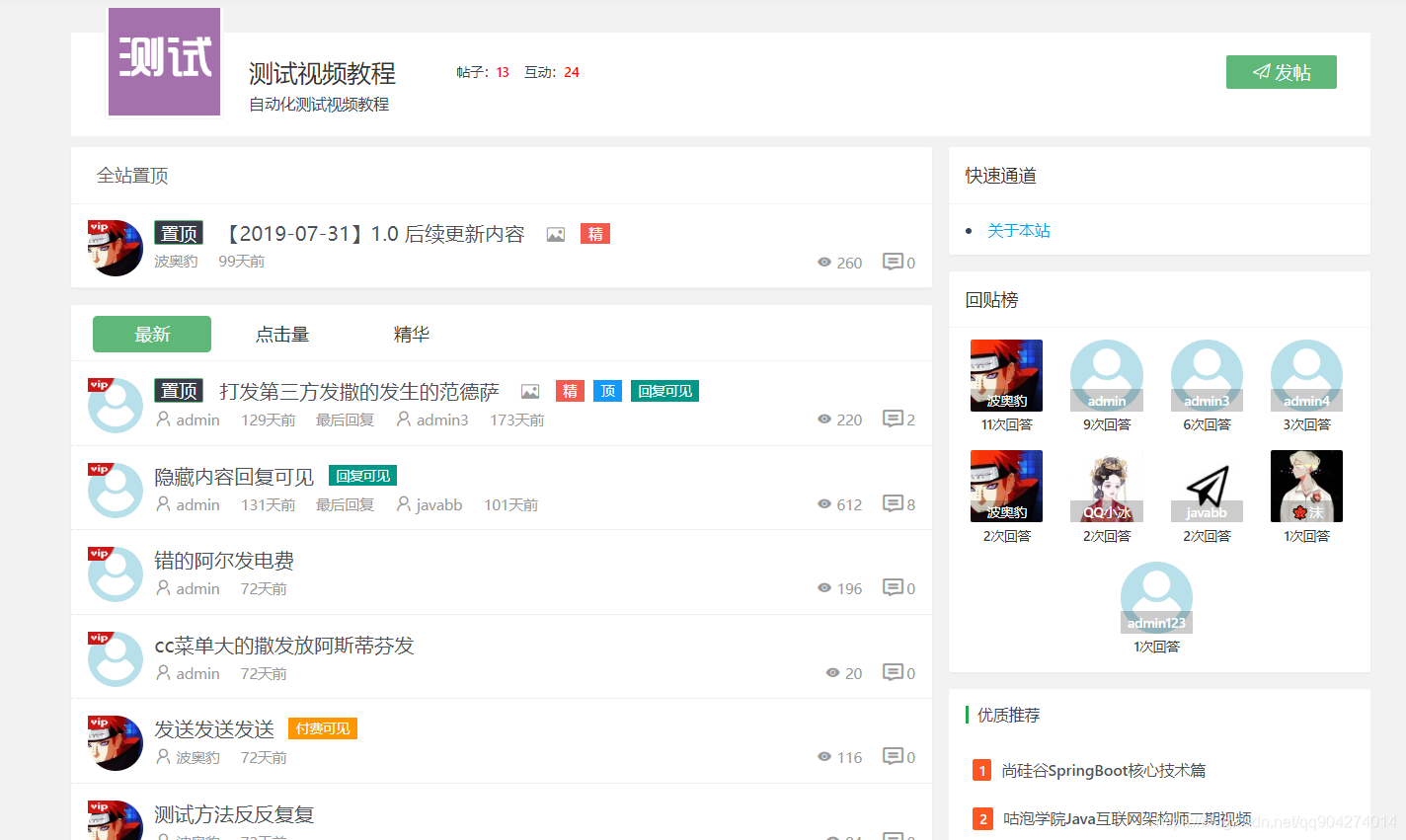The height and width of the screenshot is (840, 1406).
Task: Click the comment icon on the 错的阿尔发电费 post
Action: coord(893,587)
